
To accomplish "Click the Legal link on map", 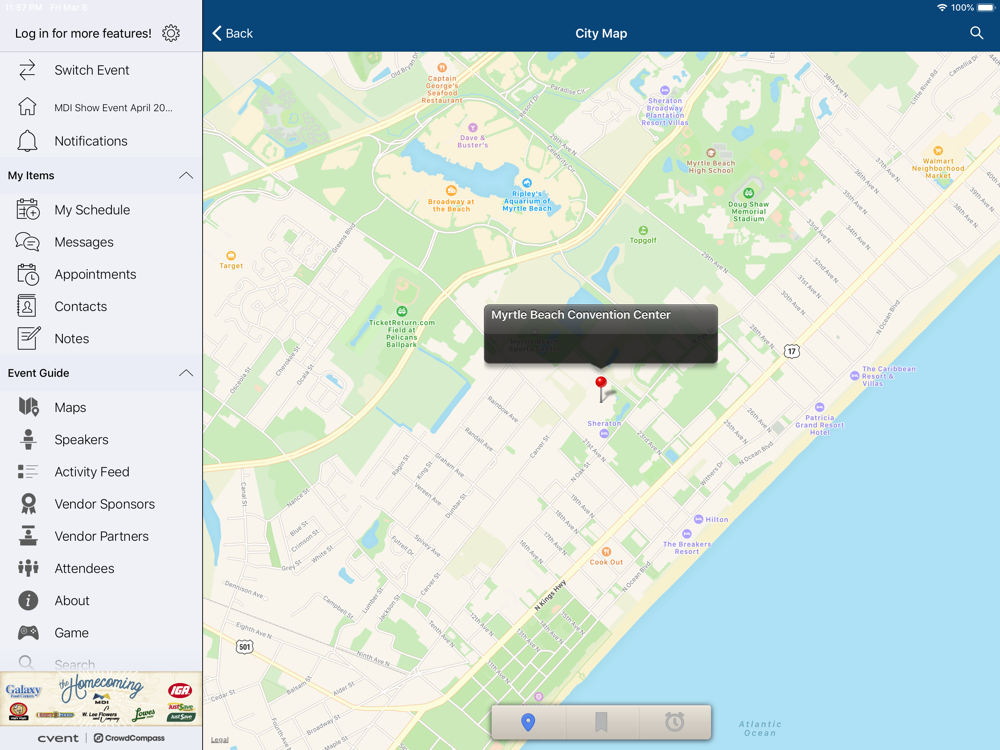I will pos(219,739).
